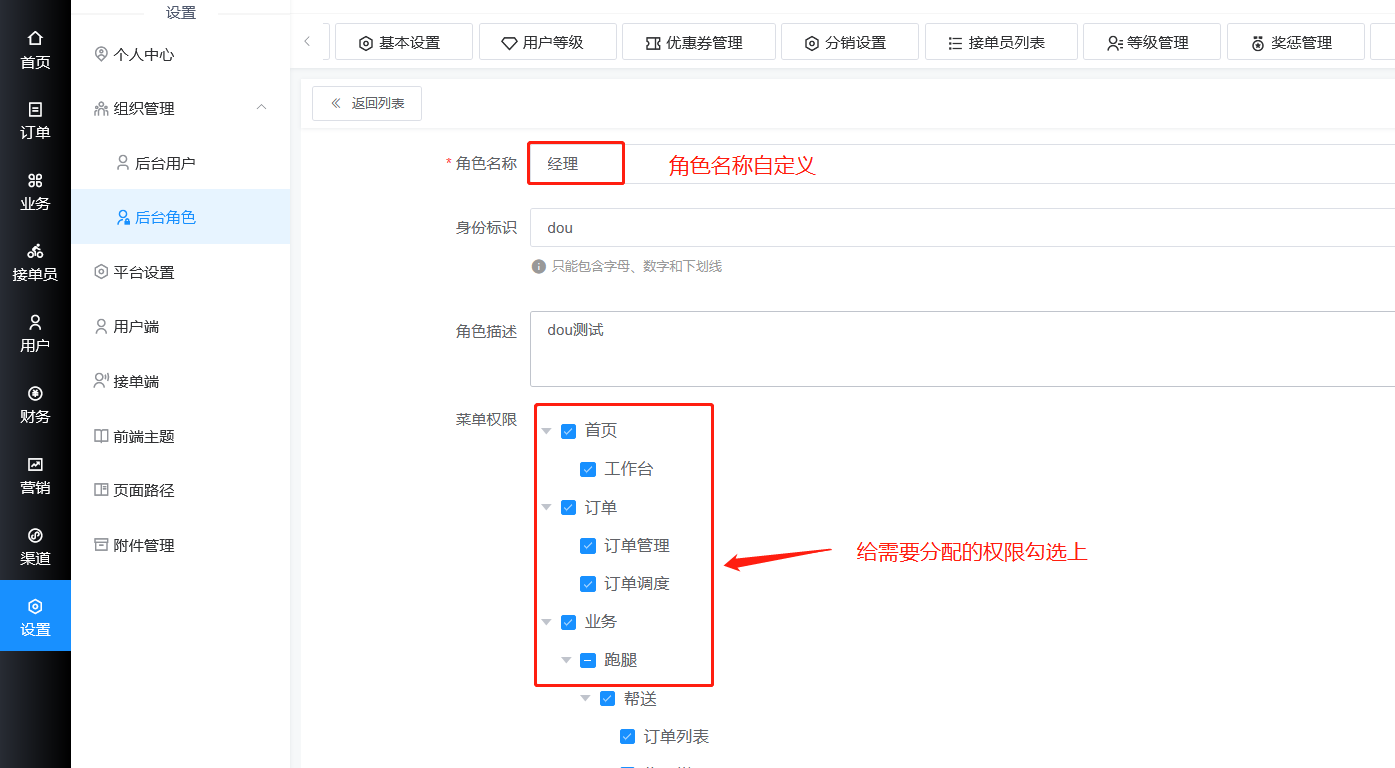Collapse the 订单 tree node arrow
This screenshot has width=1395, height=768.
(x=546, y=508)
